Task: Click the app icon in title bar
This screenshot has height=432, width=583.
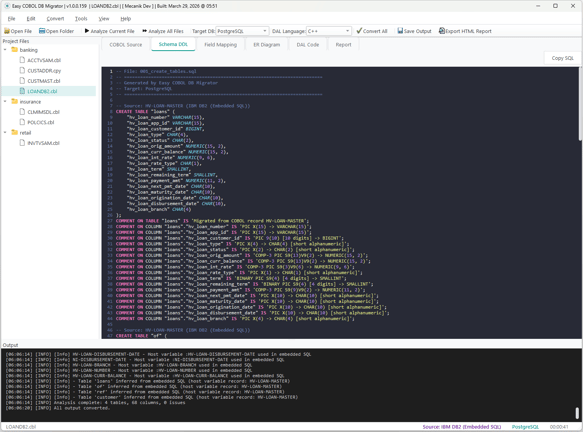Action: (7, 6)
